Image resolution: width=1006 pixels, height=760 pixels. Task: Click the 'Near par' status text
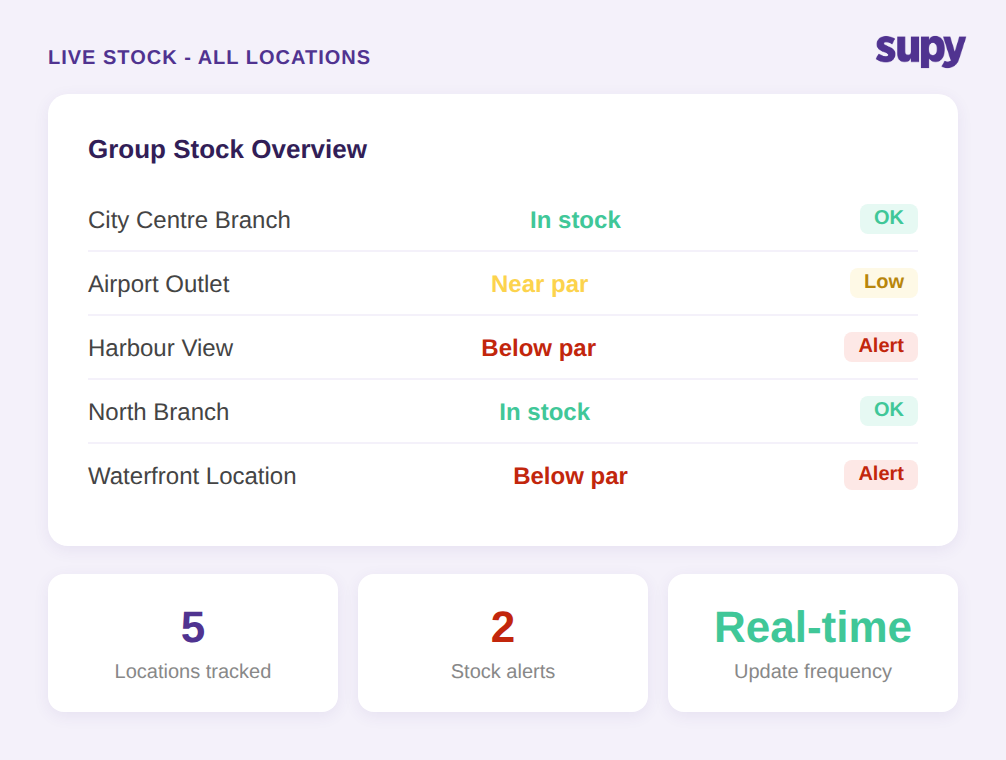tap(539, 284)
